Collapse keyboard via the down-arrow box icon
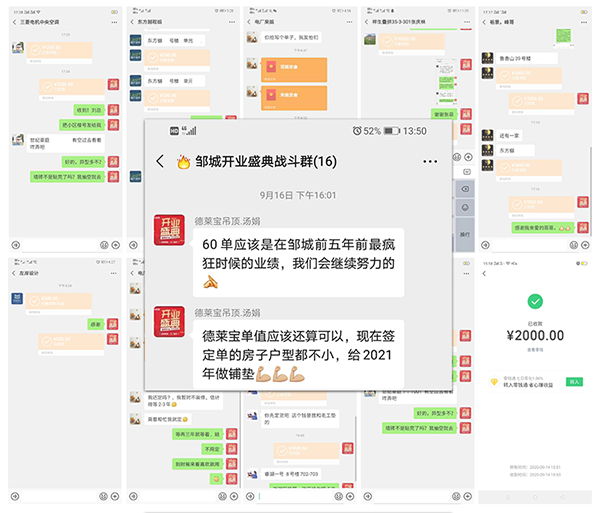 467,172
